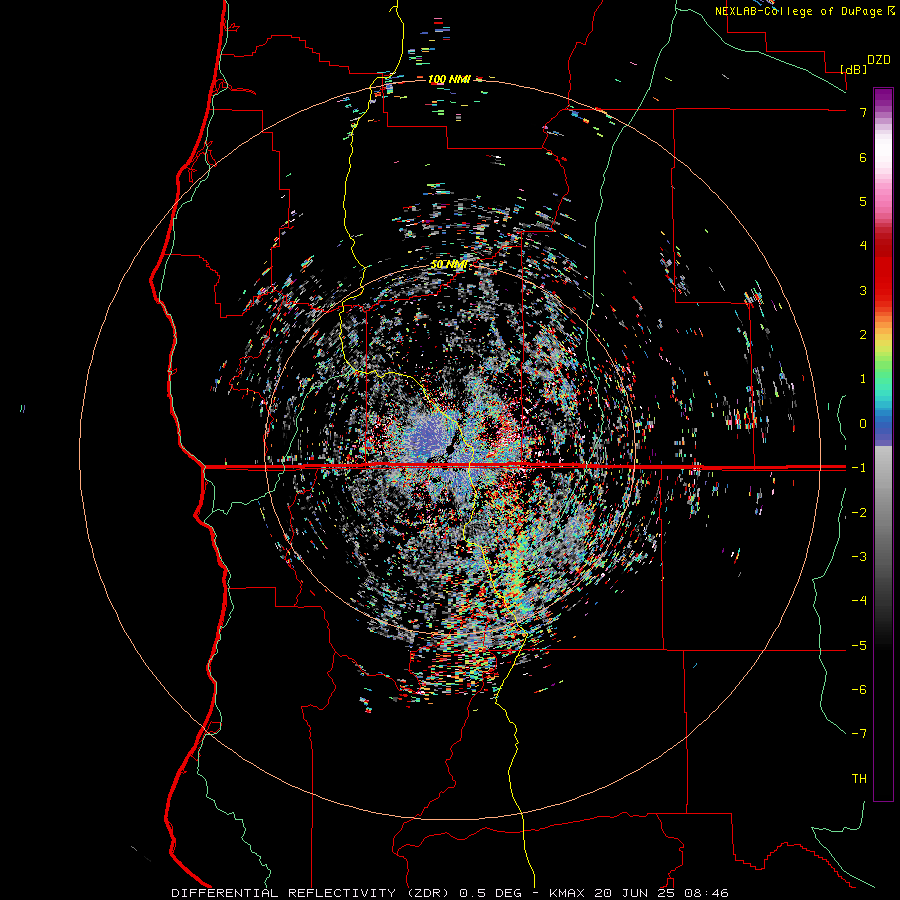This screenshot has width=900, height=900.
Task: Click the -4 dB scale value
Action: point(859,601)
